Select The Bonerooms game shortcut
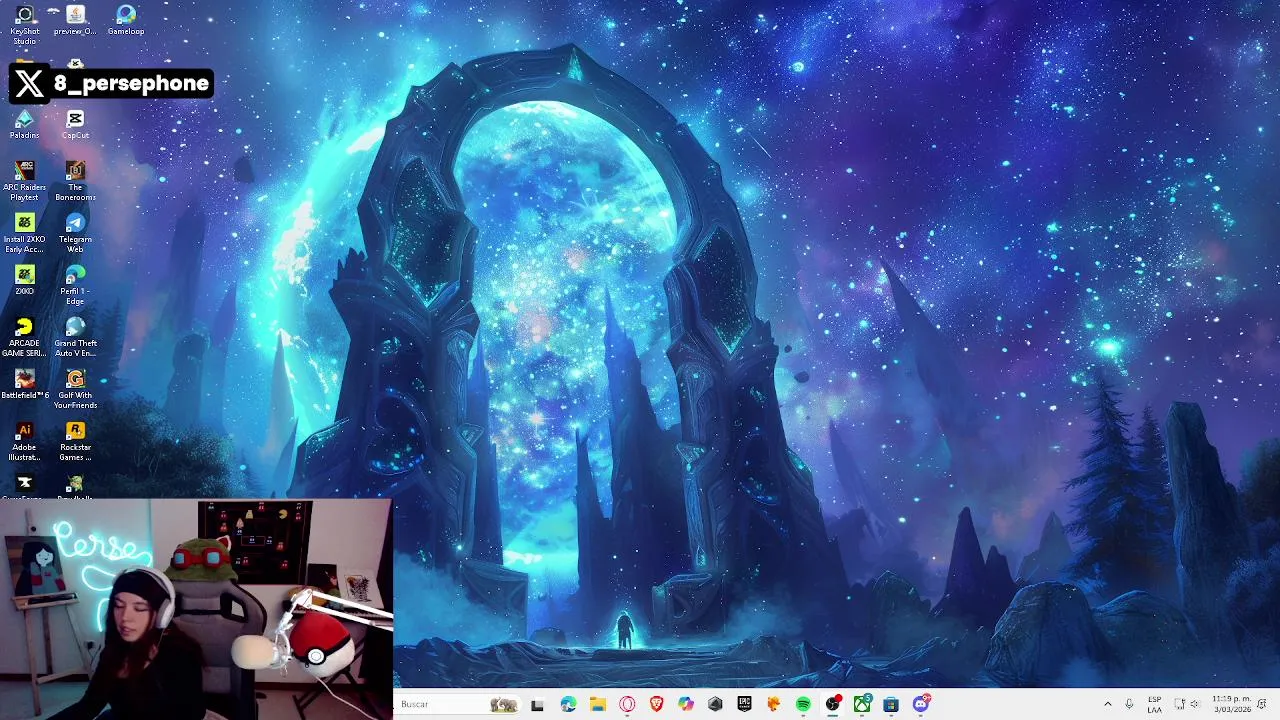Viewport: 1280px width, 720px height. coord(75,181)
